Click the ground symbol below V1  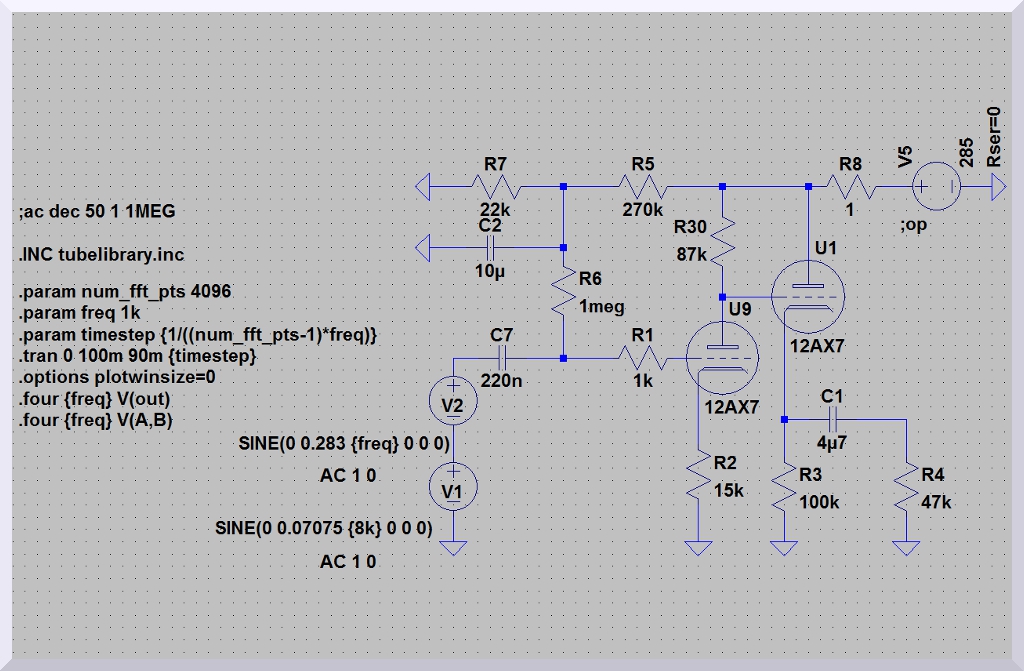coord(453,546)
